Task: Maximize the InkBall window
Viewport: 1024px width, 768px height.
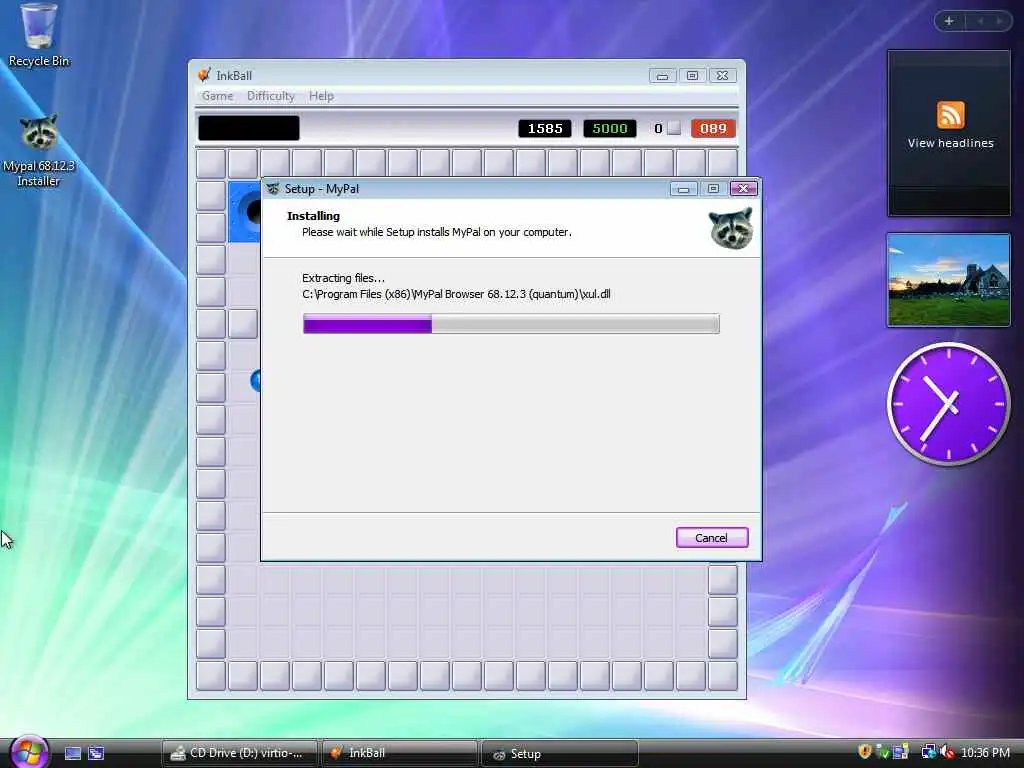Action: tap(692, 76)
